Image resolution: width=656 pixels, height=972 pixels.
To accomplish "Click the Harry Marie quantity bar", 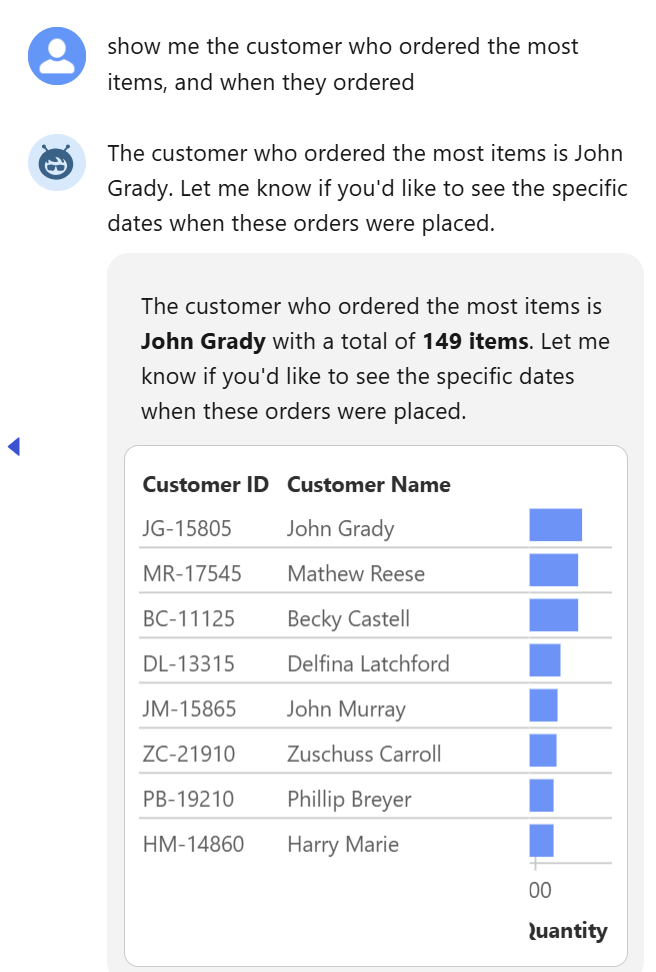I will (x=541, y=841).
